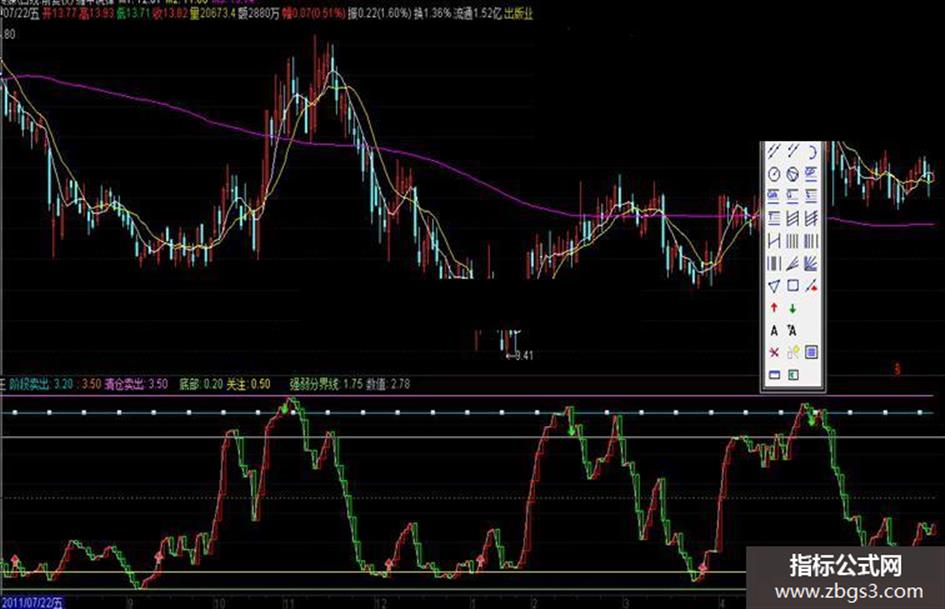Click the 9.41 lowest price label
The image size is (945, 609).
tap(520, 356)
